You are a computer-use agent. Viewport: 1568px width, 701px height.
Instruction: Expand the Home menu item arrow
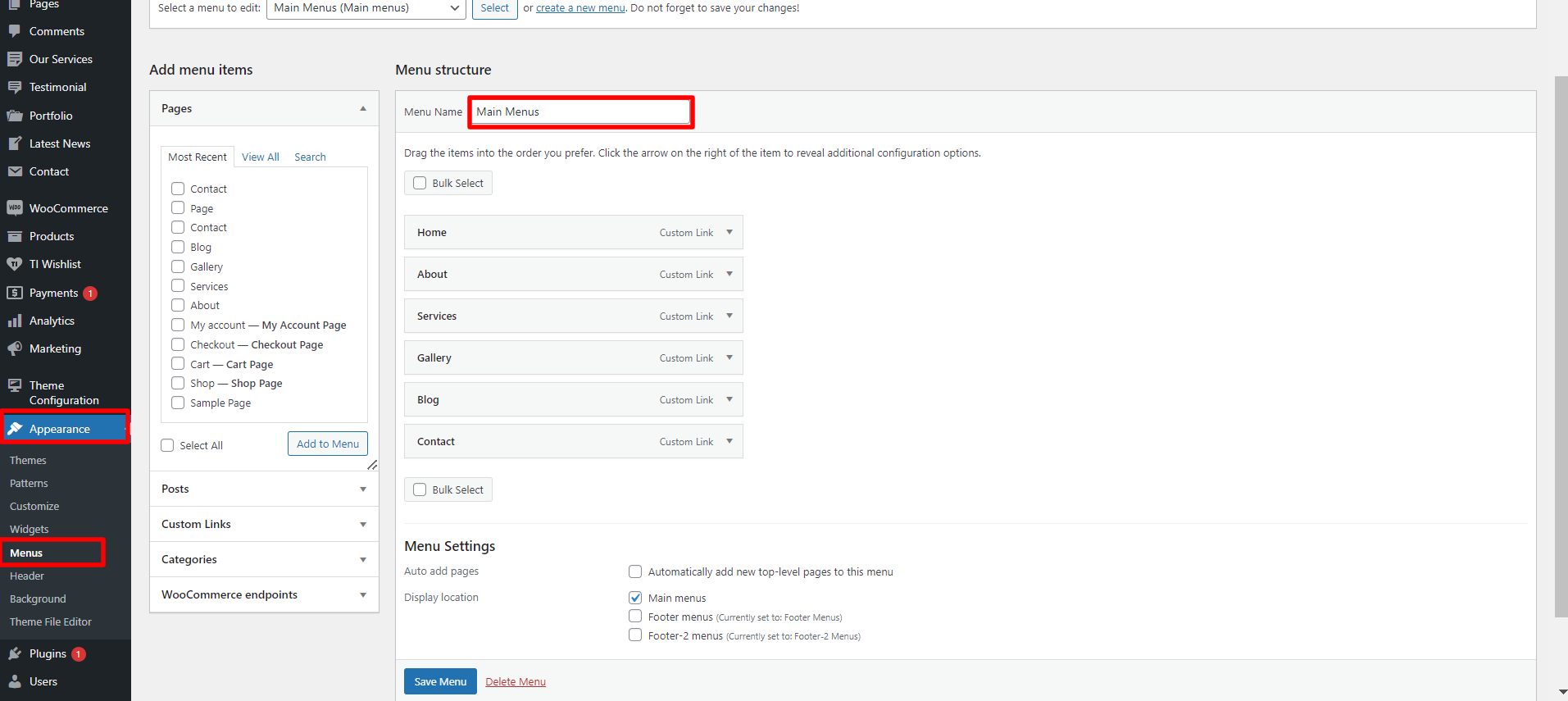pos(729,232)
